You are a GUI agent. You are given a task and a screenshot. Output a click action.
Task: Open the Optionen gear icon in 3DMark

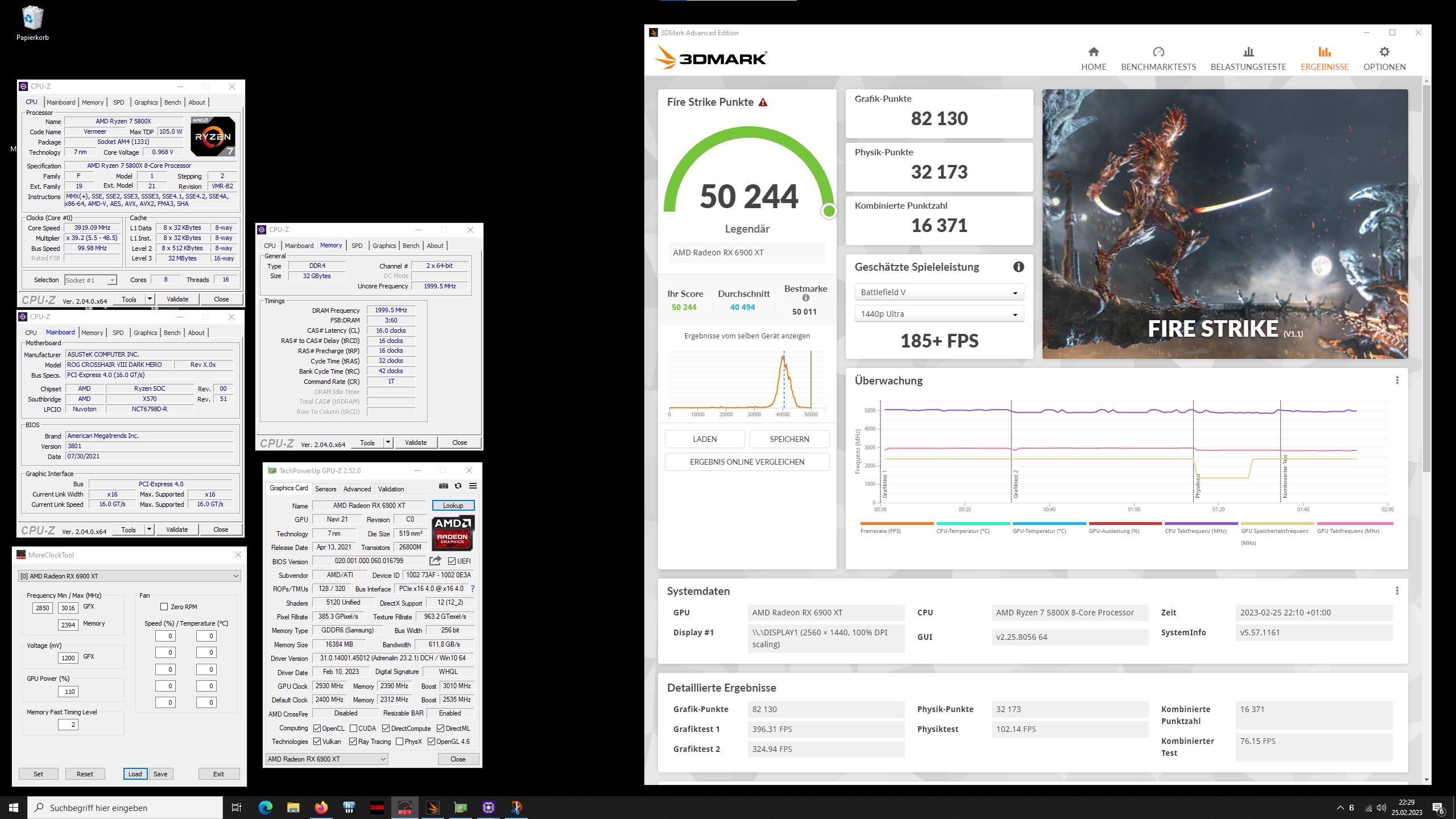[x=1384, y=52]
